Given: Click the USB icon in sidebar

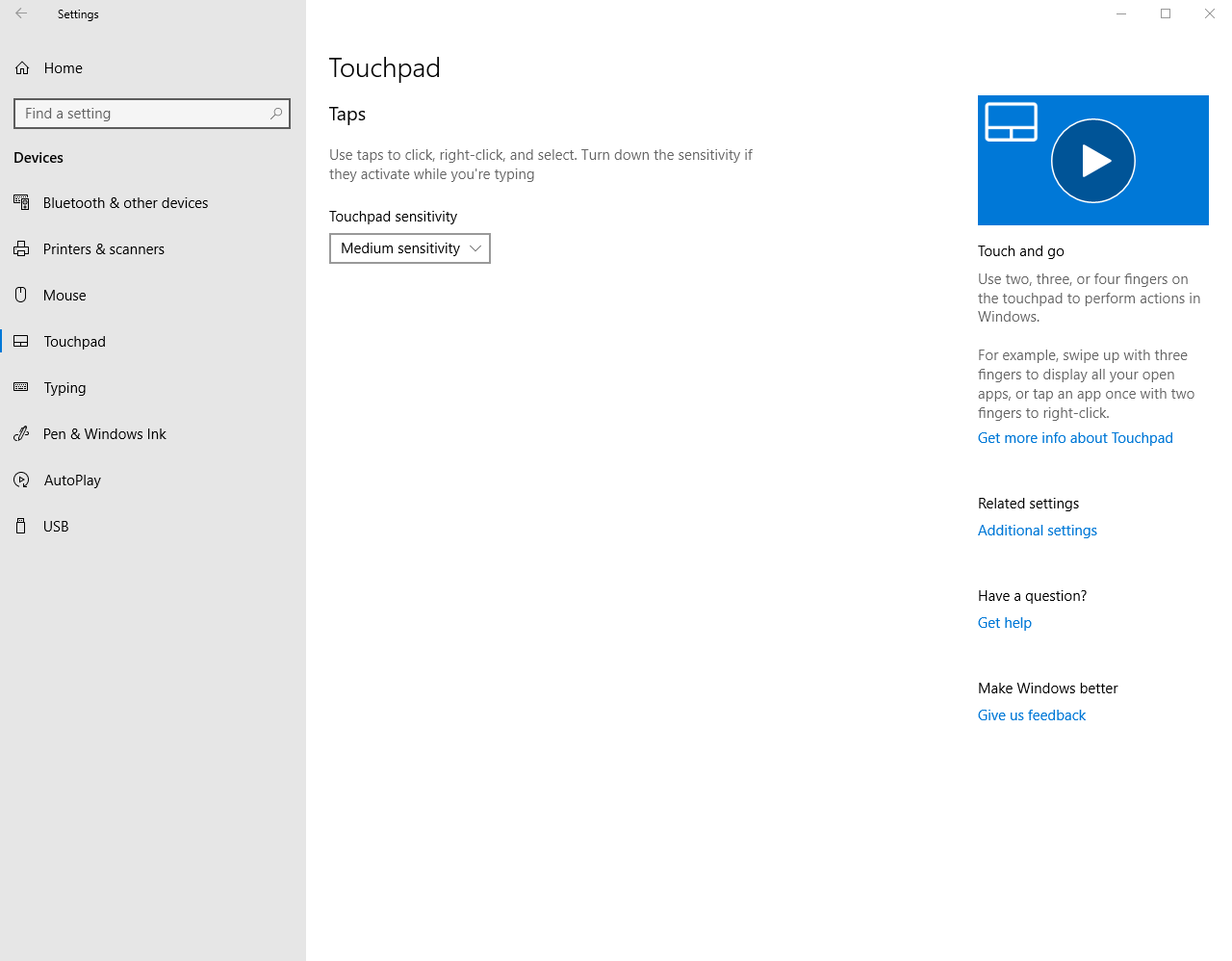Looking at the screenshot, I should (x=21, y=526).
